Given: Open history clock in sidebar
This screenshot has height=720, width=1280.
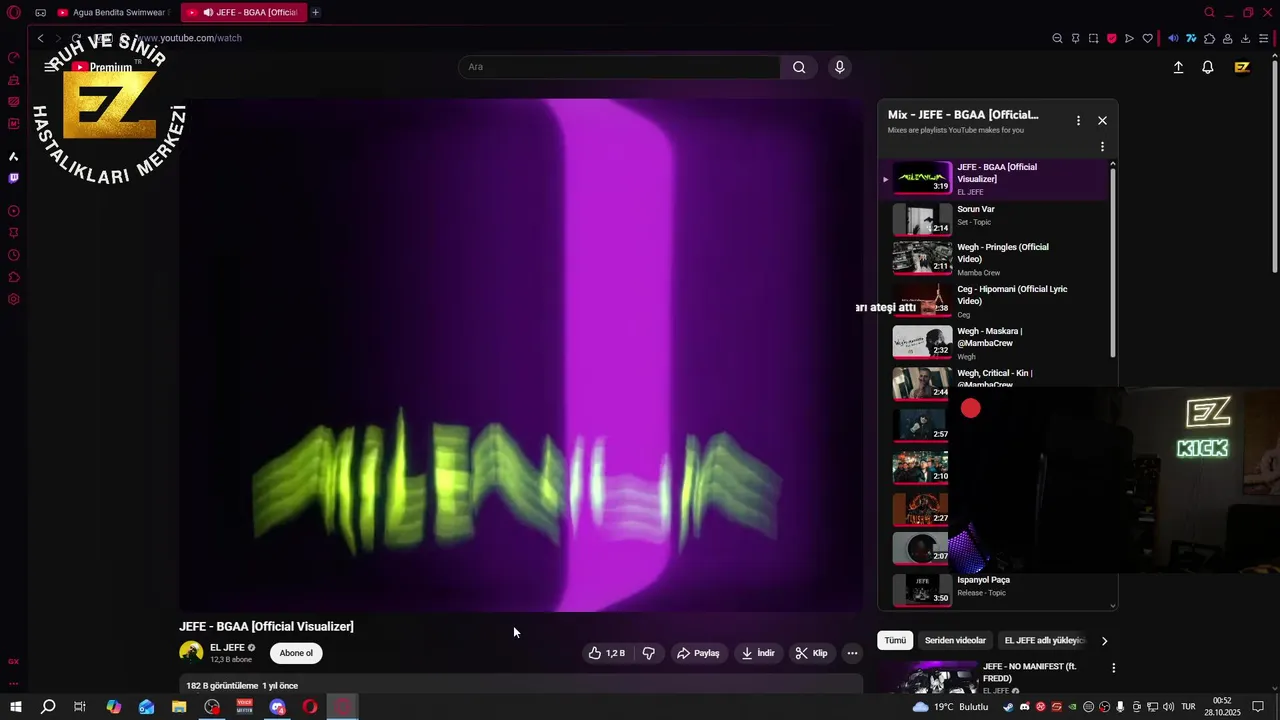Looking at the screenshot, I should pyautogui.click(x=14, y=255).
